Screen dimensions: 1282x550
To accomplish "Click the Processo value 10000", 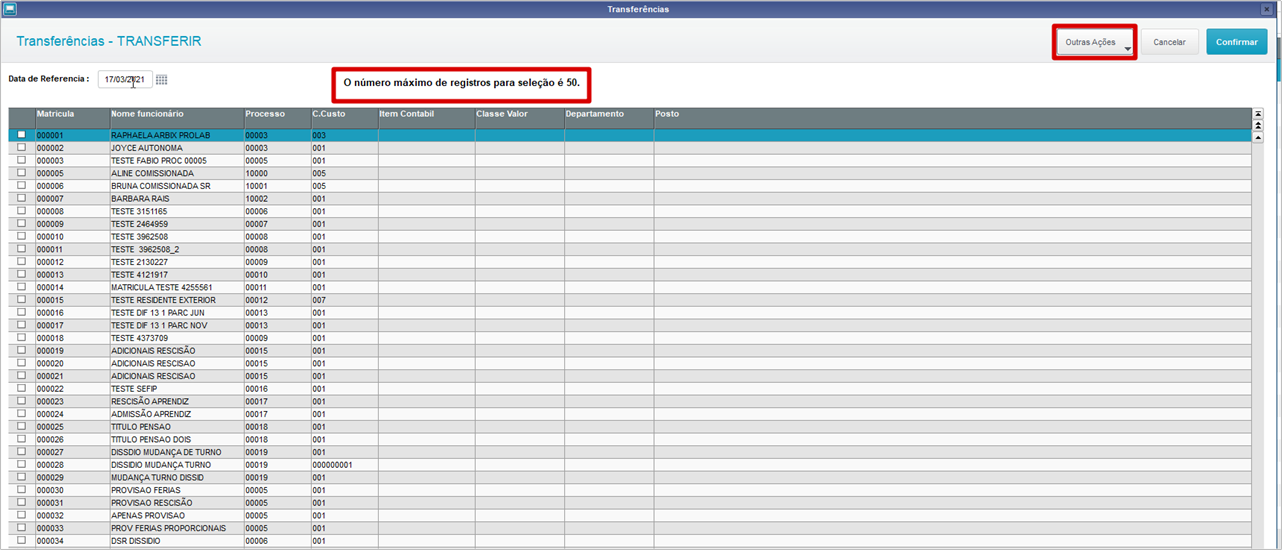I will click(256, 173).
